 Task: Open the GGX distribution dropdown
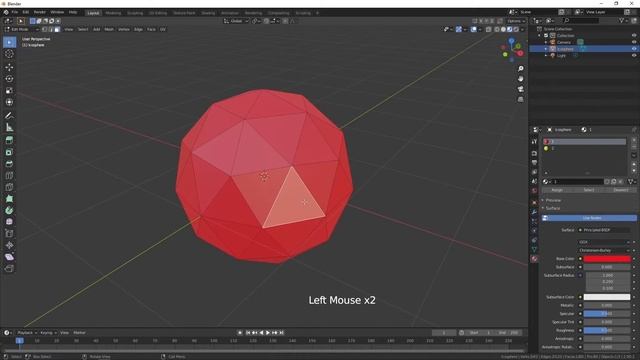point(604,242)
